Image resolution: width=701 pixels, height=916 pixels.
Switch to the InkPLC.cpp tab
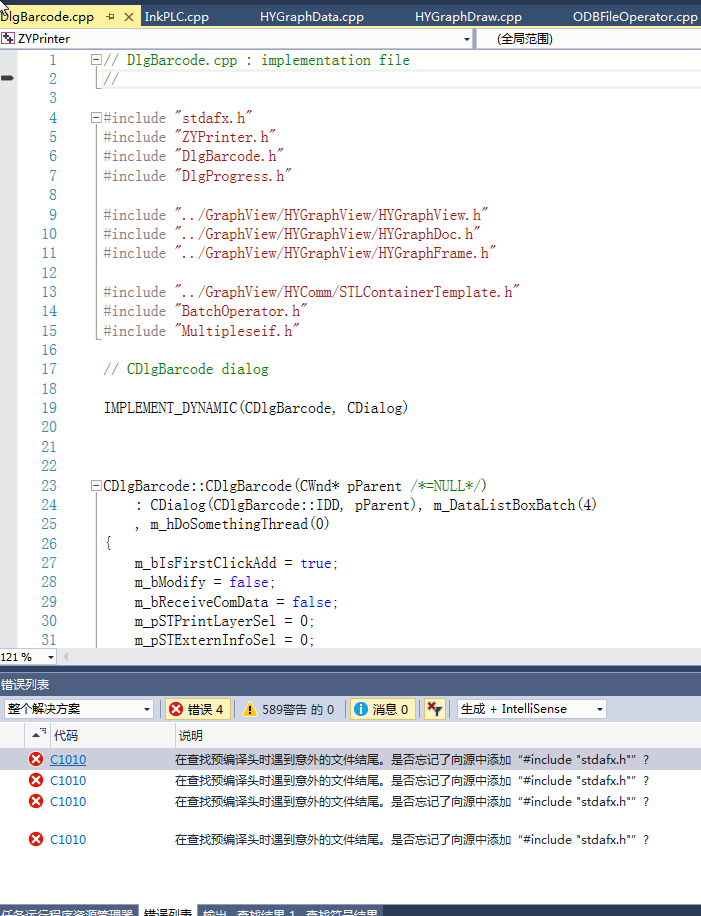[x=177, y=17]
